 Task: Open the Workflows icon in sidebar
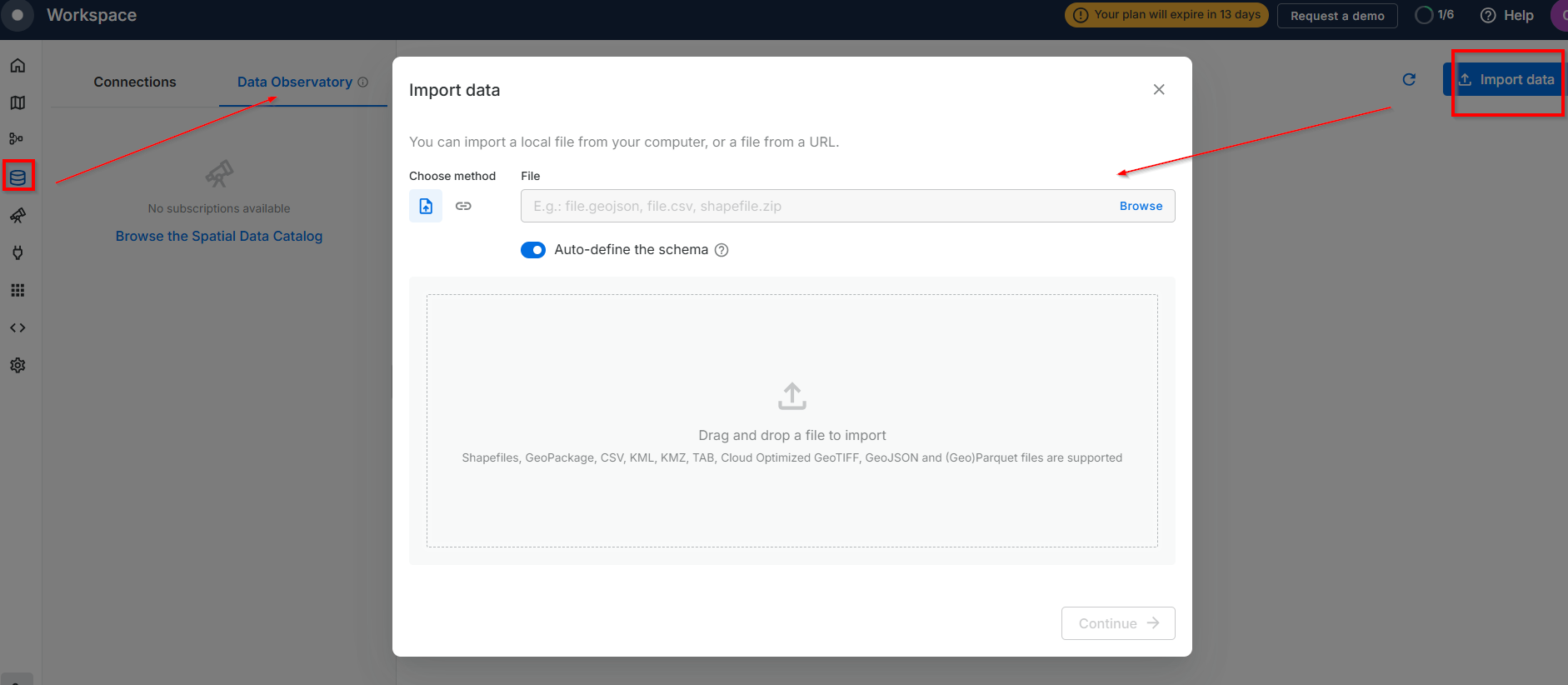pos(17,139)
